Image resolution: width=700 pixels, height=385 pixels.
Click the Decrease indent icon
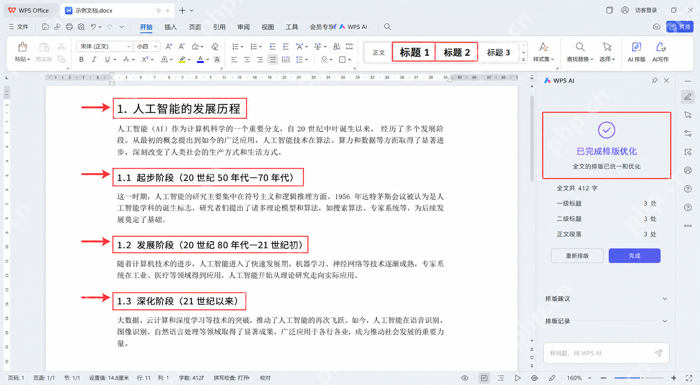(273, 46)
